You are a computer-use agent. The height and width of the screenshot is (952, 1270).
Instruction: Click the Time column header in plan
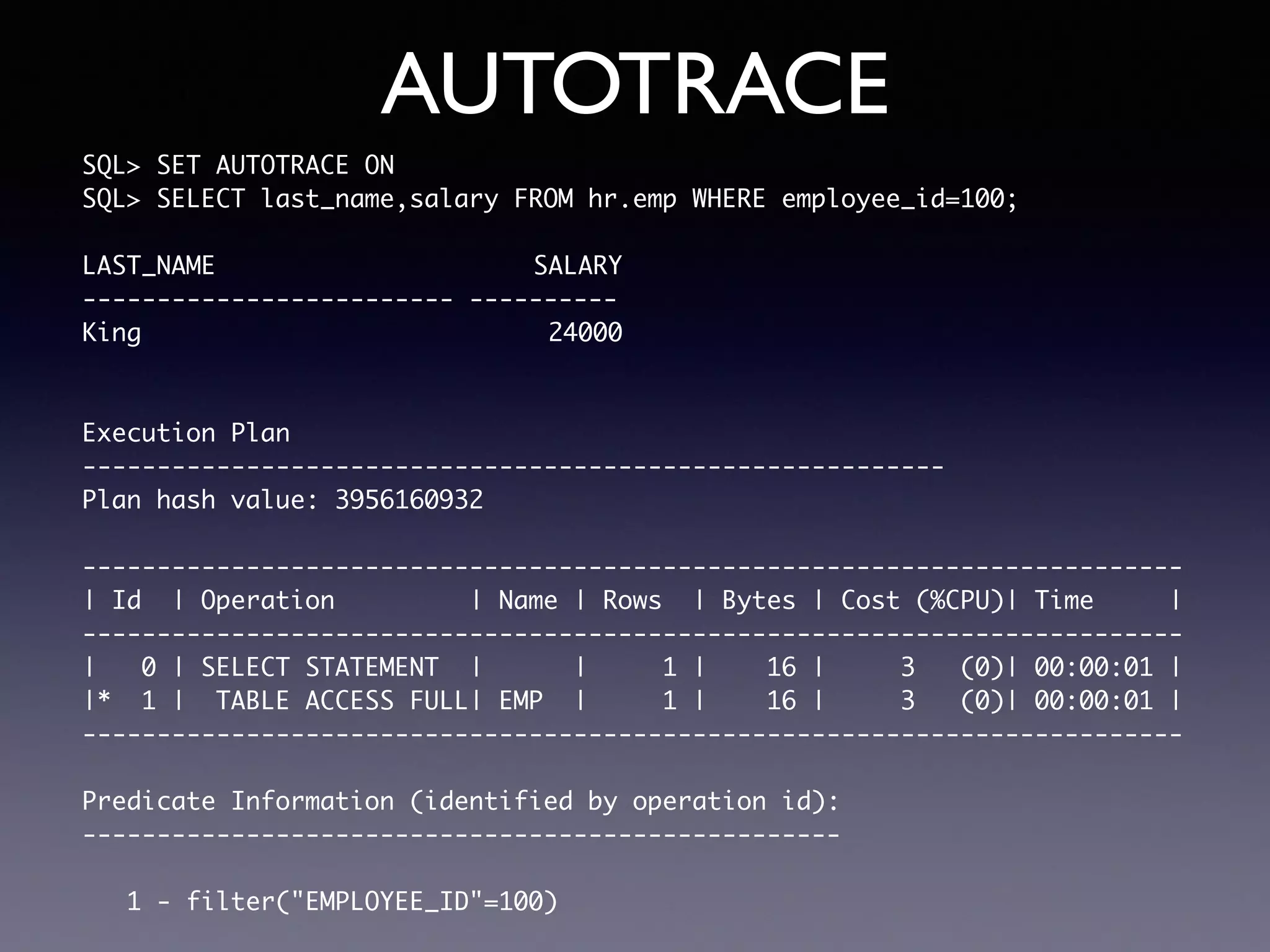pyautogui.click(x=1064, y=601)
